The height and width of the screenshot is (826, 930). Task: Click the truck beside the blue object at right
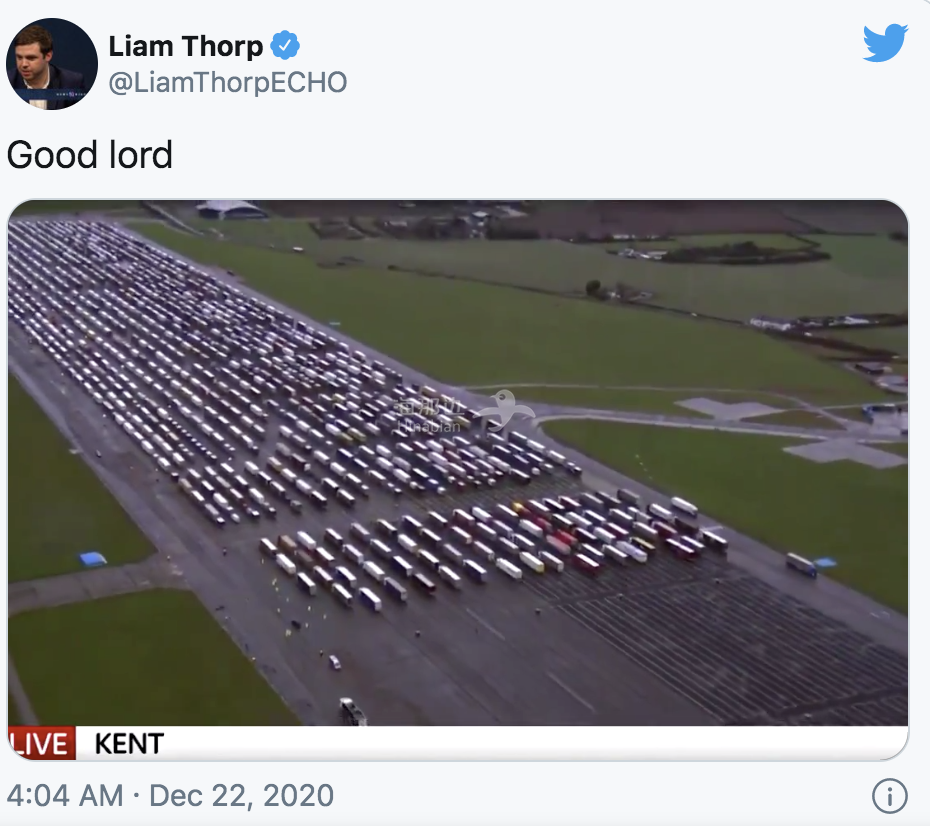(800, 564)
